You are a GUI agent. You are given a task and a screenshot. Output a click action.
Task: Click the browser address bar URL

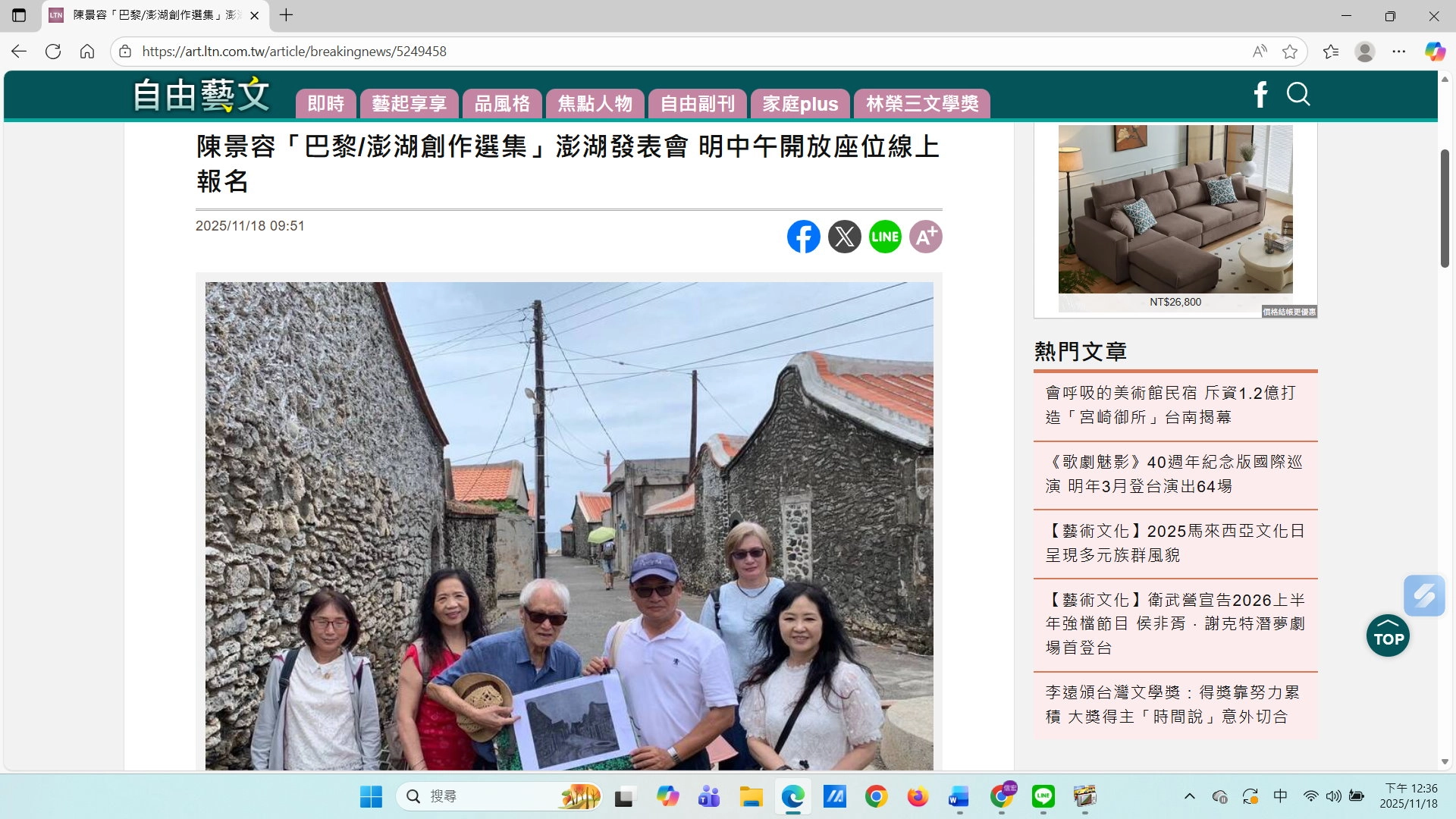[294, 52]
